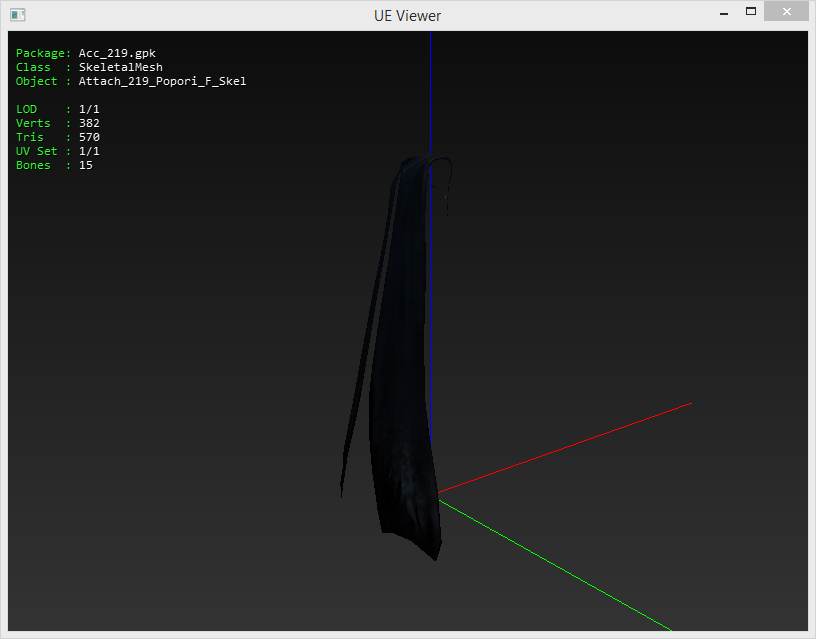Click the green "Package:" label
816x639 pixels.
(x=43, y=53)
